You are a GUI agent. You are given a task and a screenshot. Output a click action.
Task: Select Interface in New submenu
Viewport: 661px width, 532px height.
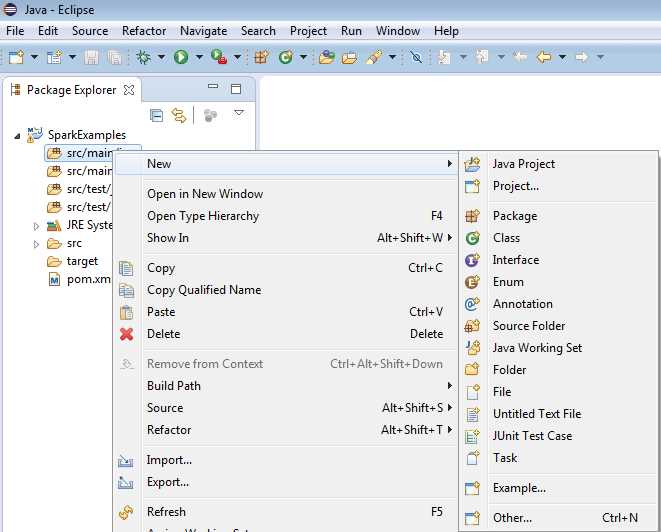559,260
